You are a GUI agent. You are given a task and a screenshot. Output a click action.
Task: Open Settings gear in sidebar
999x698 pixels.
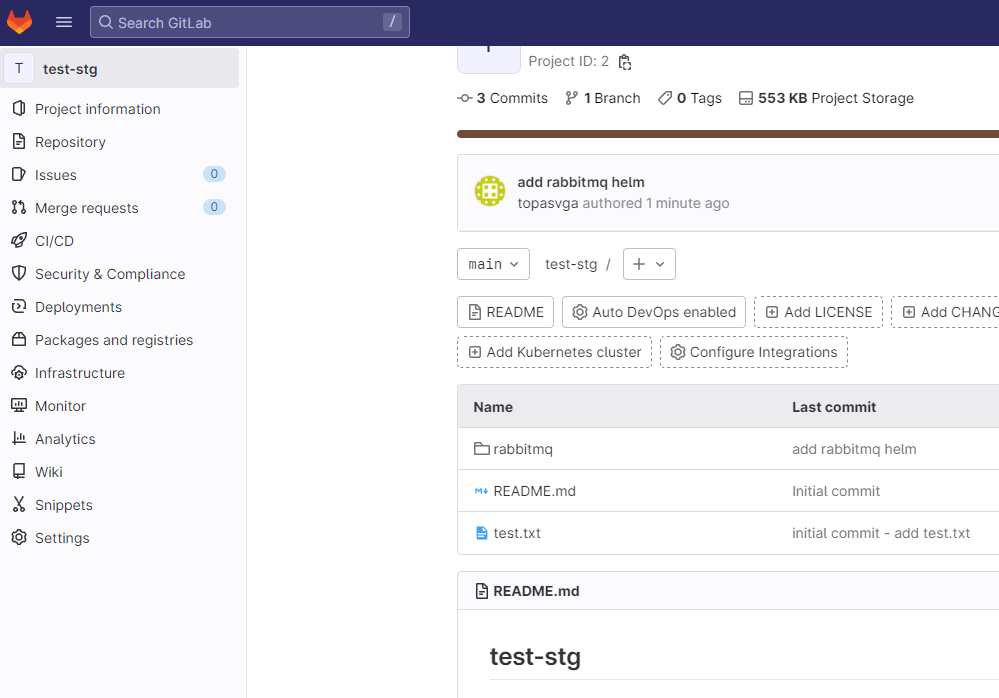pyautogui.click(x=19, y=538)
